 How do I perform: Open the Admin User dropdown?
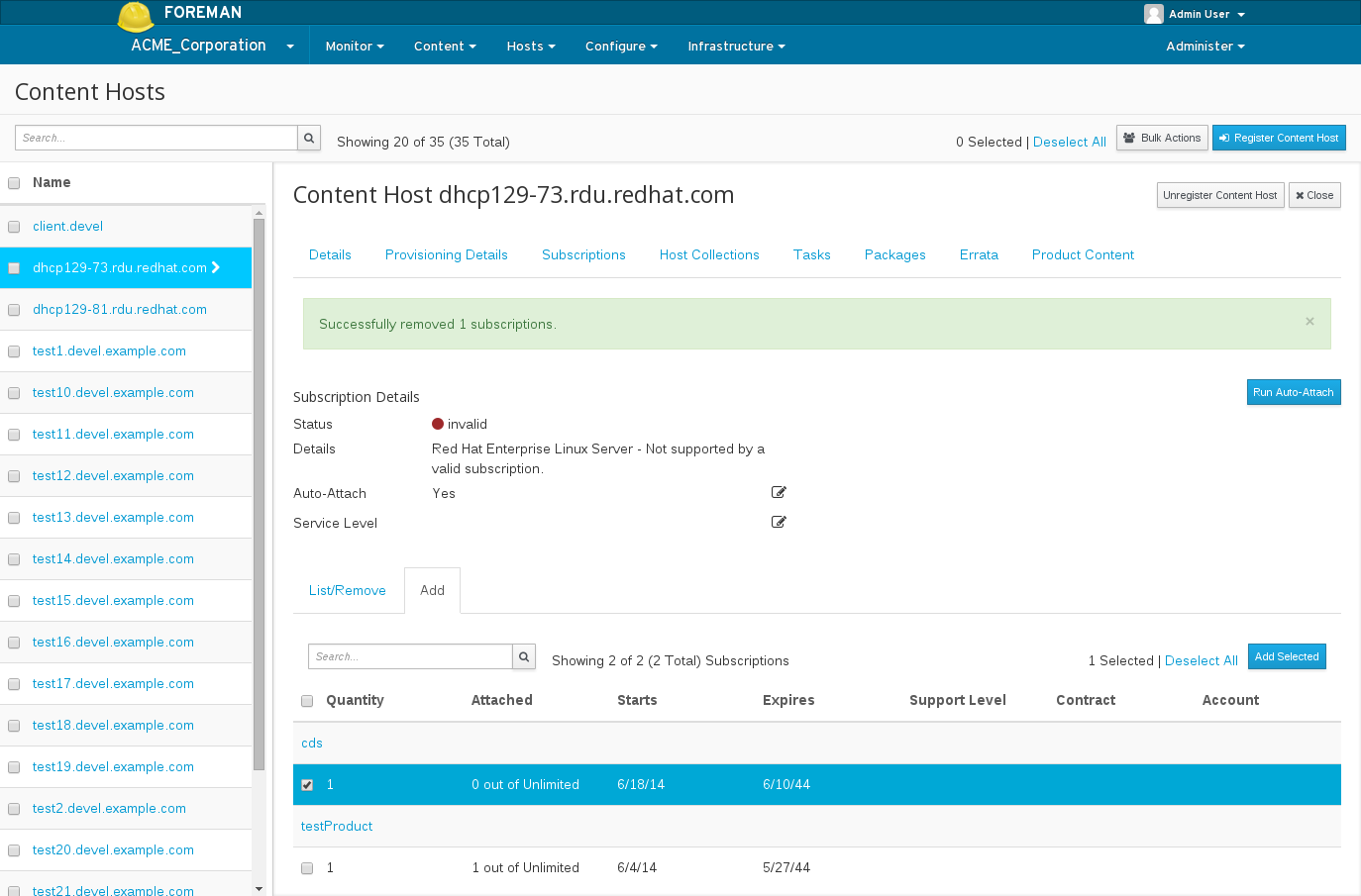tap(1205, 14)
